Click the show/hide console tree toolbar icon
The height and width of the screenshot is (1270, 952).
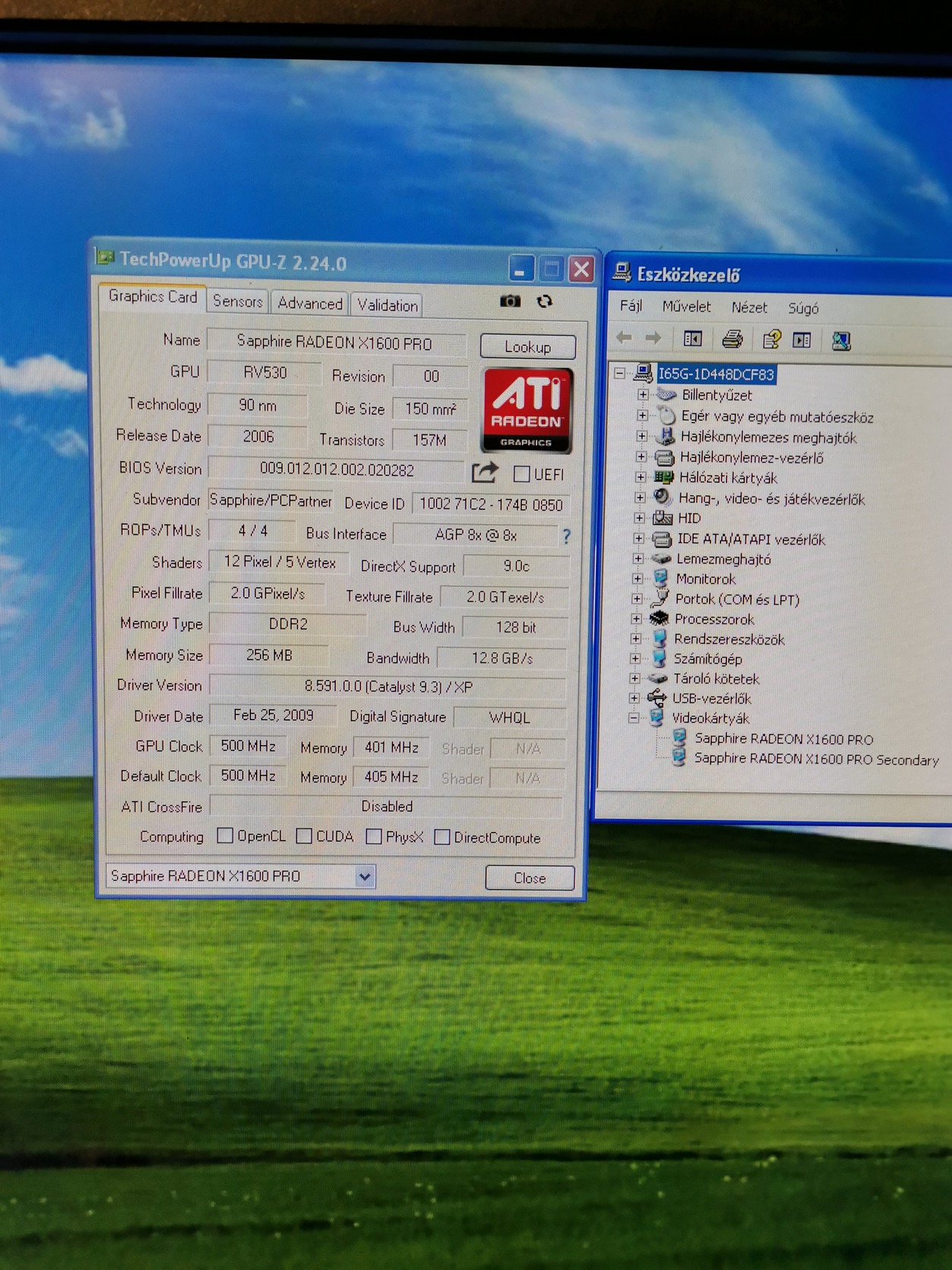pyautogui.click(x=692, y=339)
